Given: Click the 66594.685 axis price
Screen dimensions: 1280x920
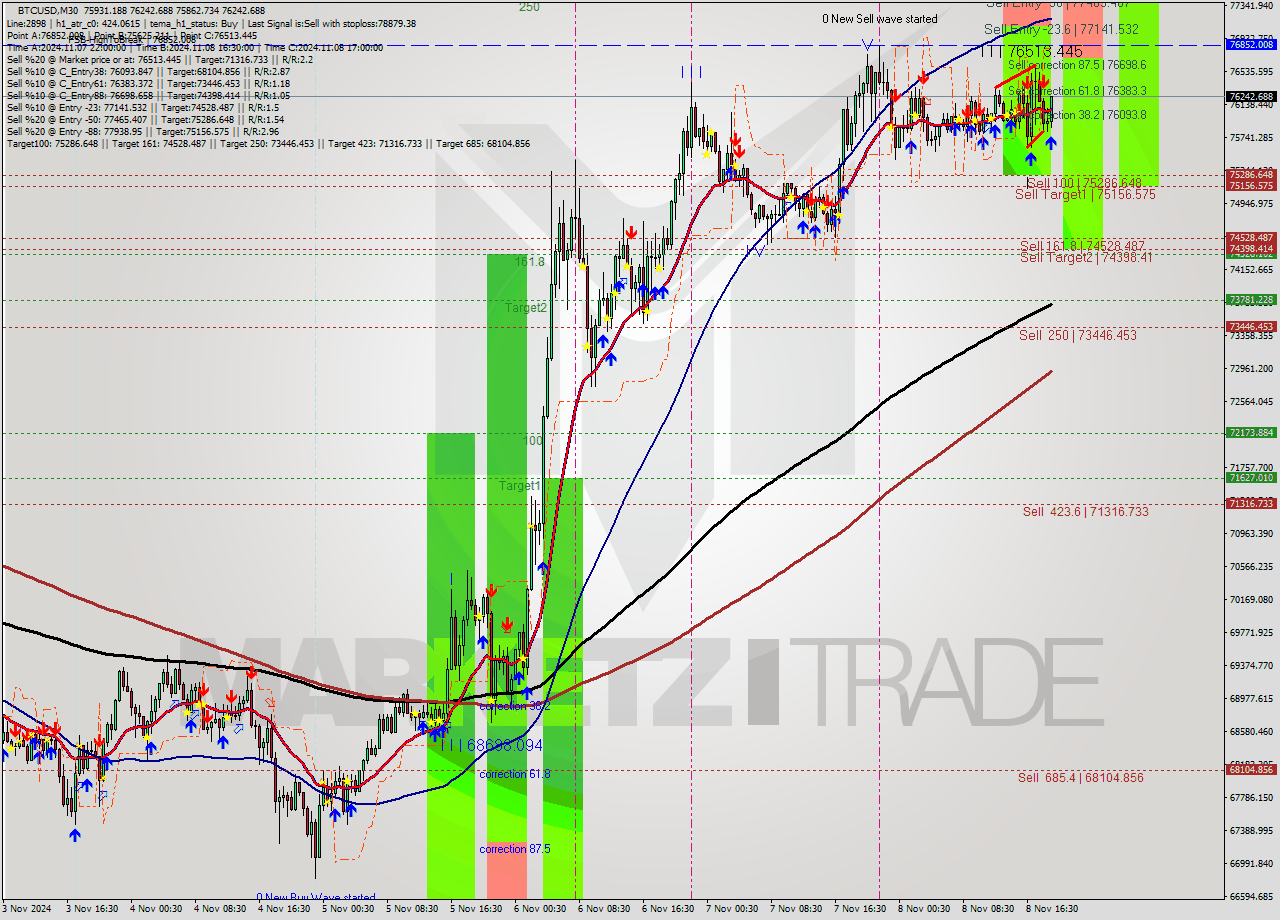Looking at the screenshot, I should point(1251,896).
